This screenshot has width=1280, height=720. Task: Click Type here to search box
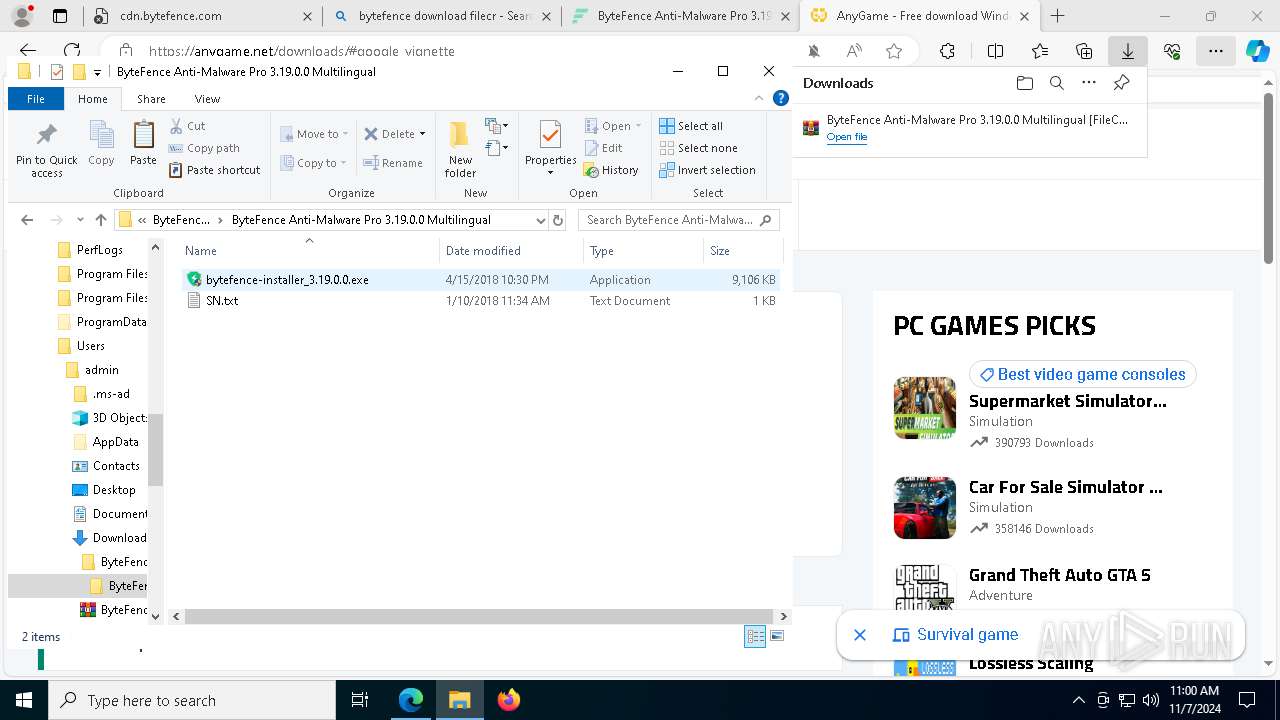[192, 700]
